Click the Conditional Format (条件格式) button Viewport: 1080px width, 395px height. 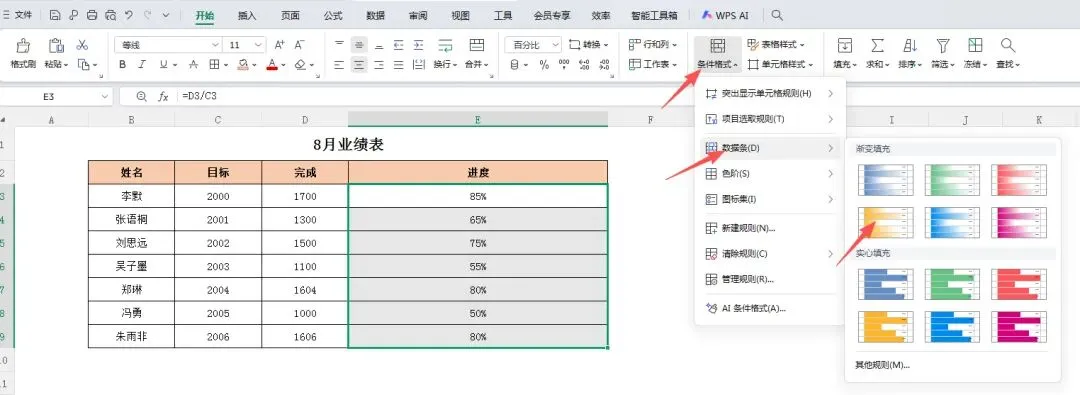pos(717,54)
